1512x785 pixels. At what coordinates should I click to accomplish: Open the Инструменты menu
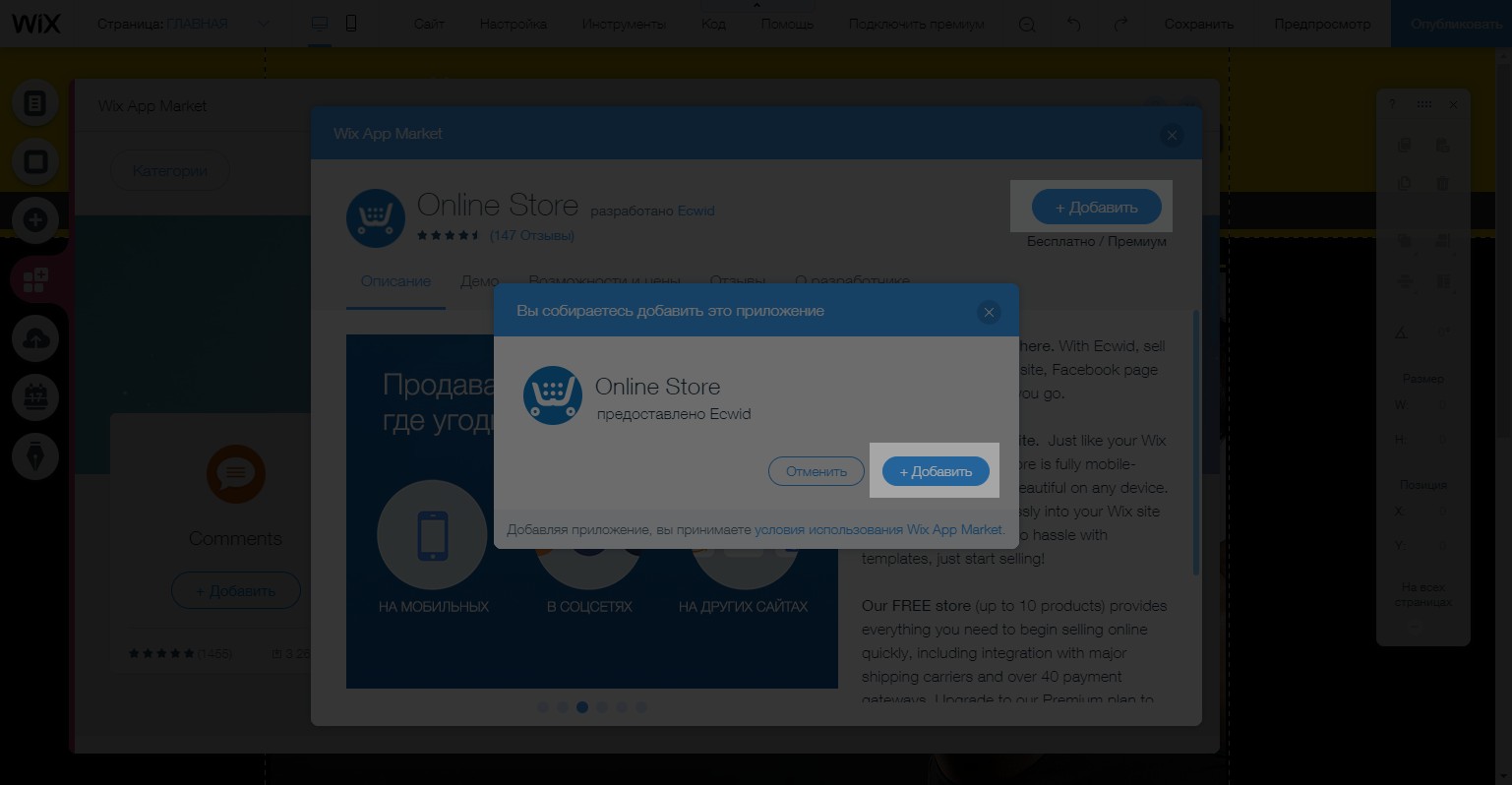point(624,24)
